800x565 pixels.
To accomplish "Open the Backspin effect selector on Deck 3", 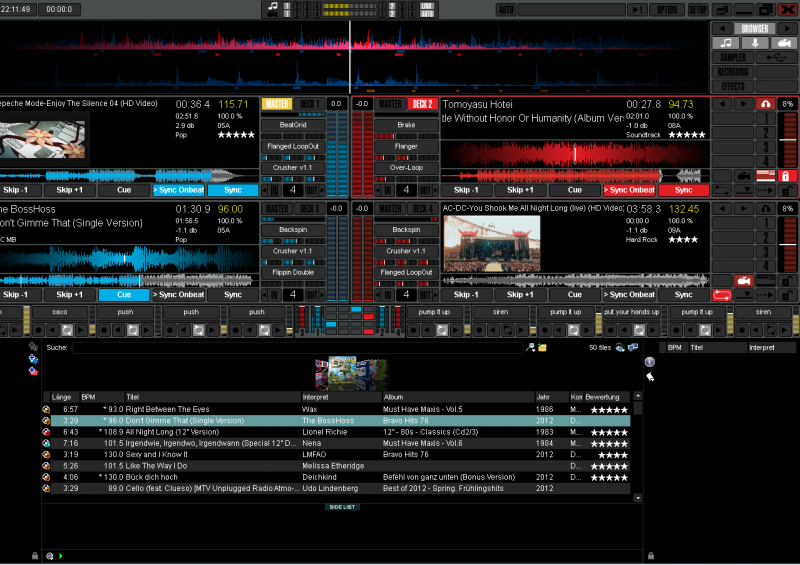I will point(292,230).
